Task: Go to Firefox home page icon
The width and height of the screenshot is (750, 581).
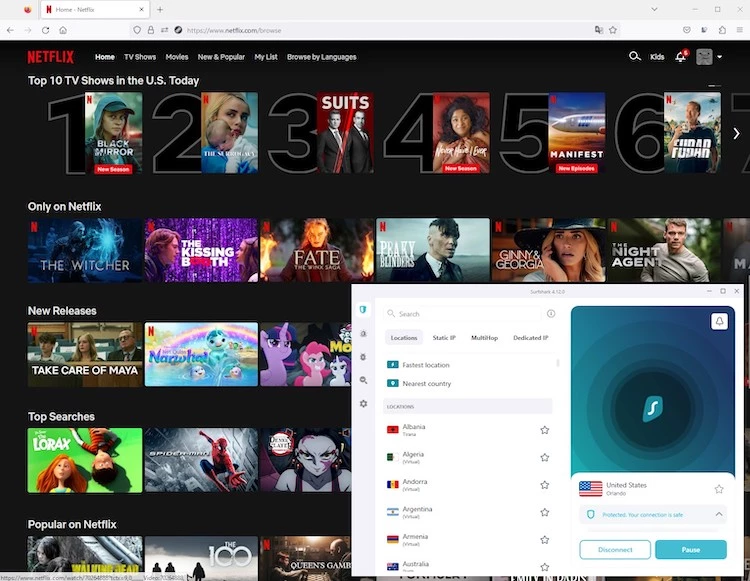Action: click(63, 30)
